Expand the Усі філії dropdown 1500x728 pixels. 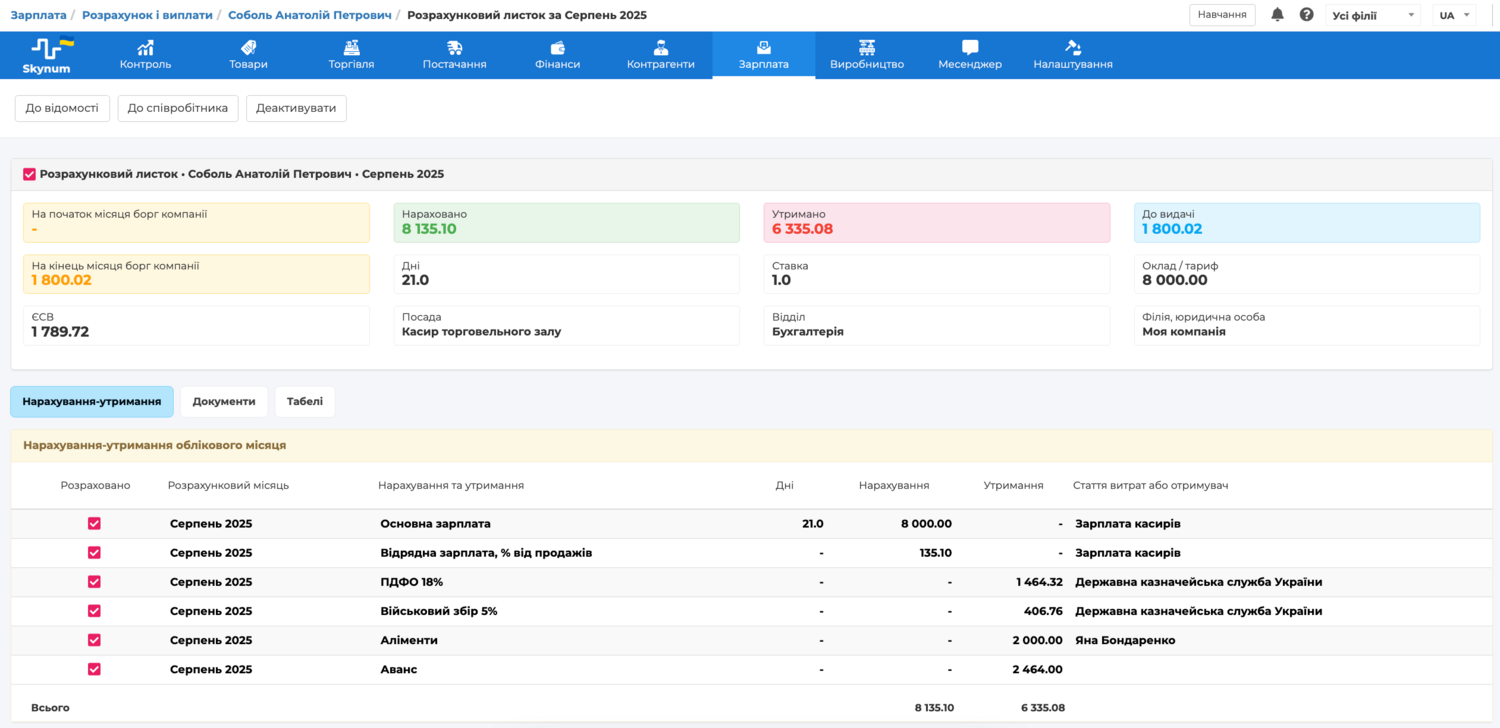(1373, 15)
